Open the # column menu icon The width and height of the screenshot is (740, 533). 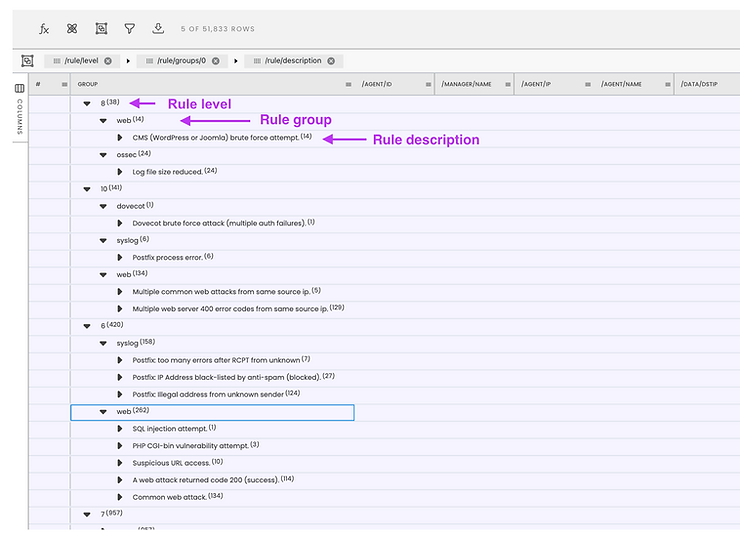pyautogui.click(x=65, y=85)
